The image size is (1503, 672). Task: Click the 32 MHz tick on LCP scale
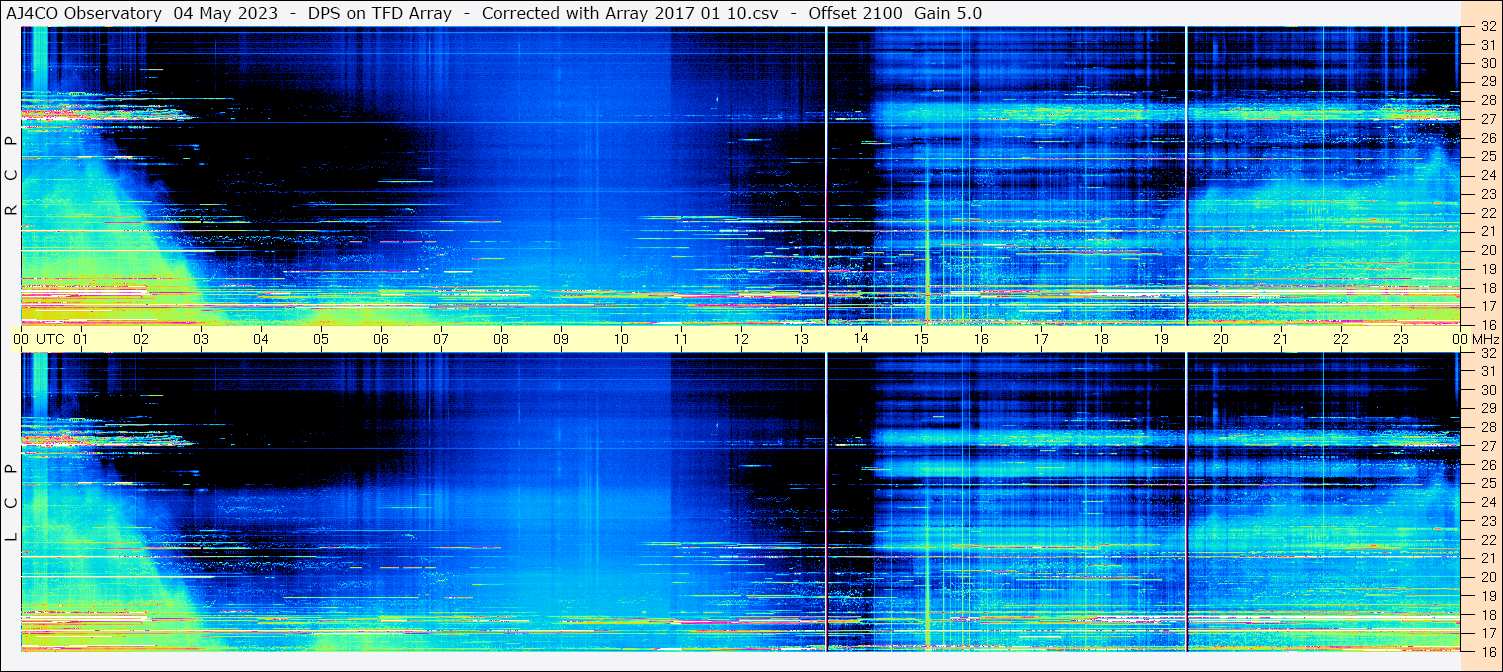coord(1487,353)
